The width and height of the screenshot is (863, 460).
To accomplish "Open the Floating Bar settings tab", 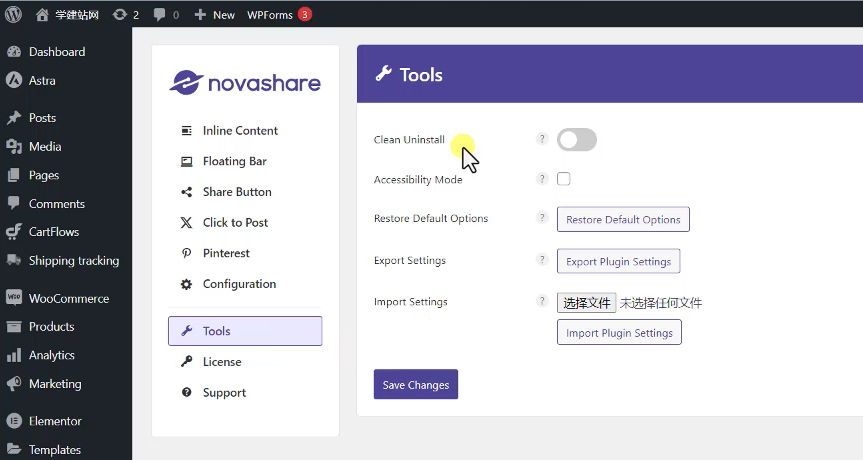I will [x=234, y=161].
